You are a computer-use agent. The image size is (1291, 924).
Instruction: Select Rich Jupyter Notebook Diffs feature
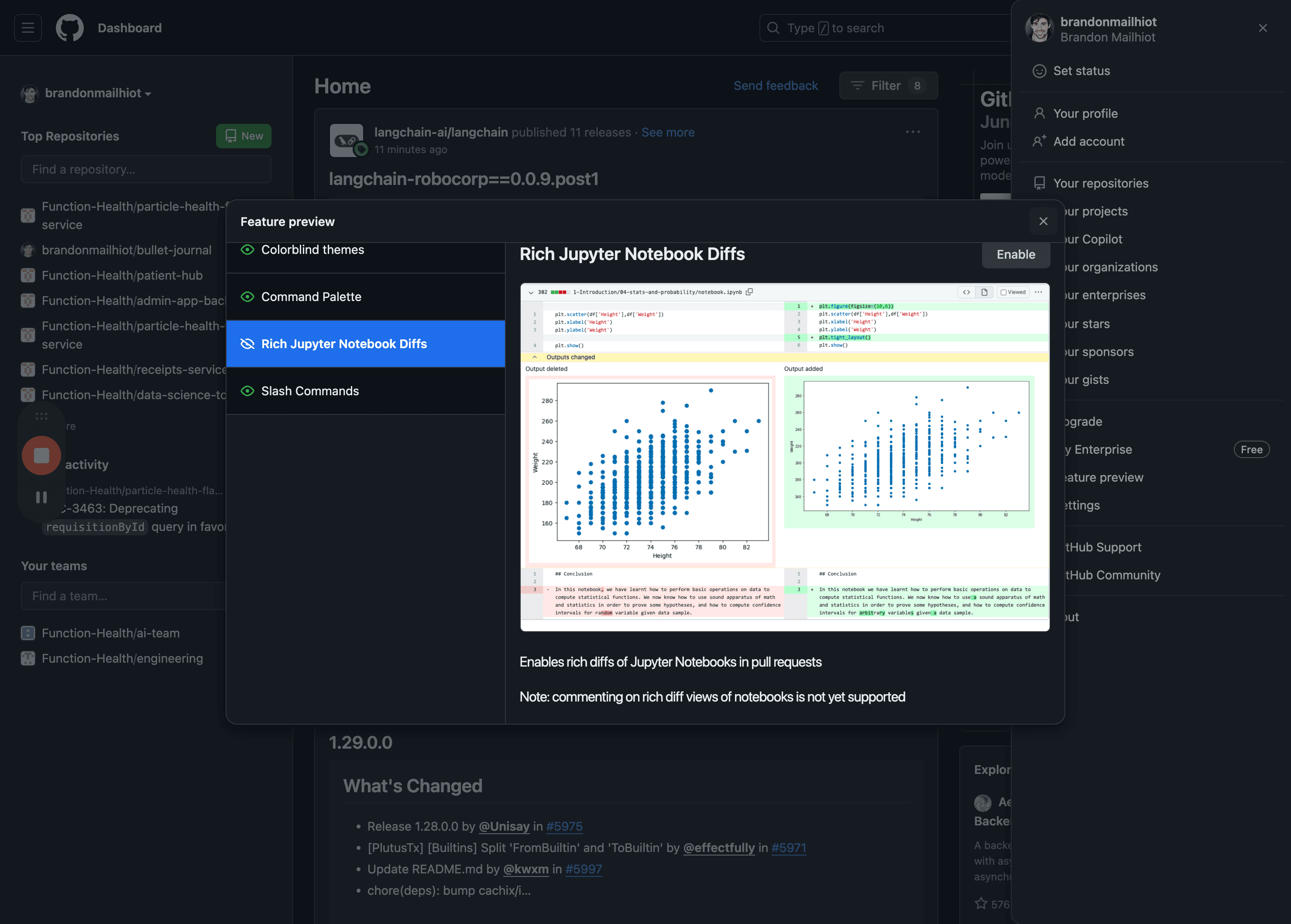pos(365,344)
